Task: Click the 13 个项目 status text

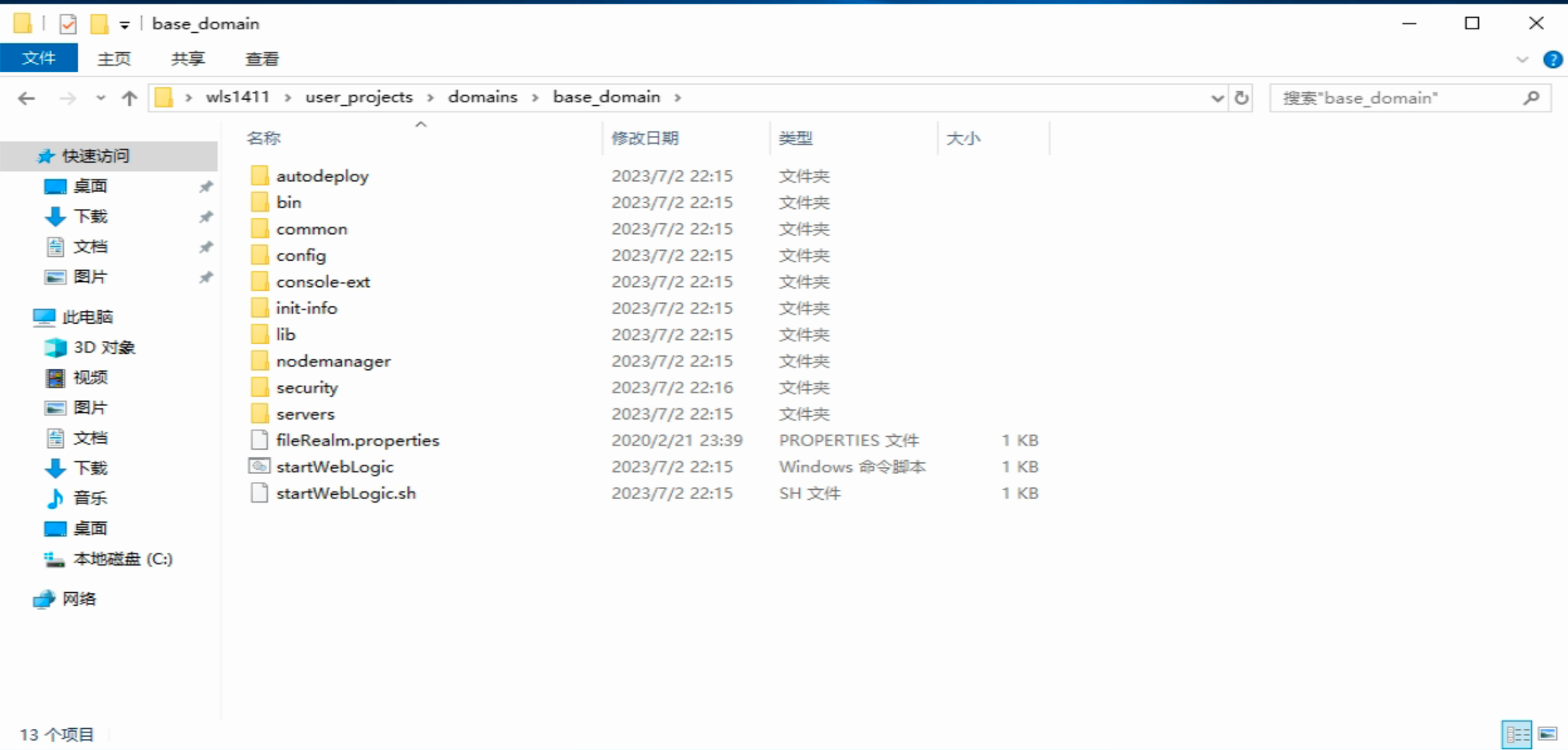Action: (56, 735)
